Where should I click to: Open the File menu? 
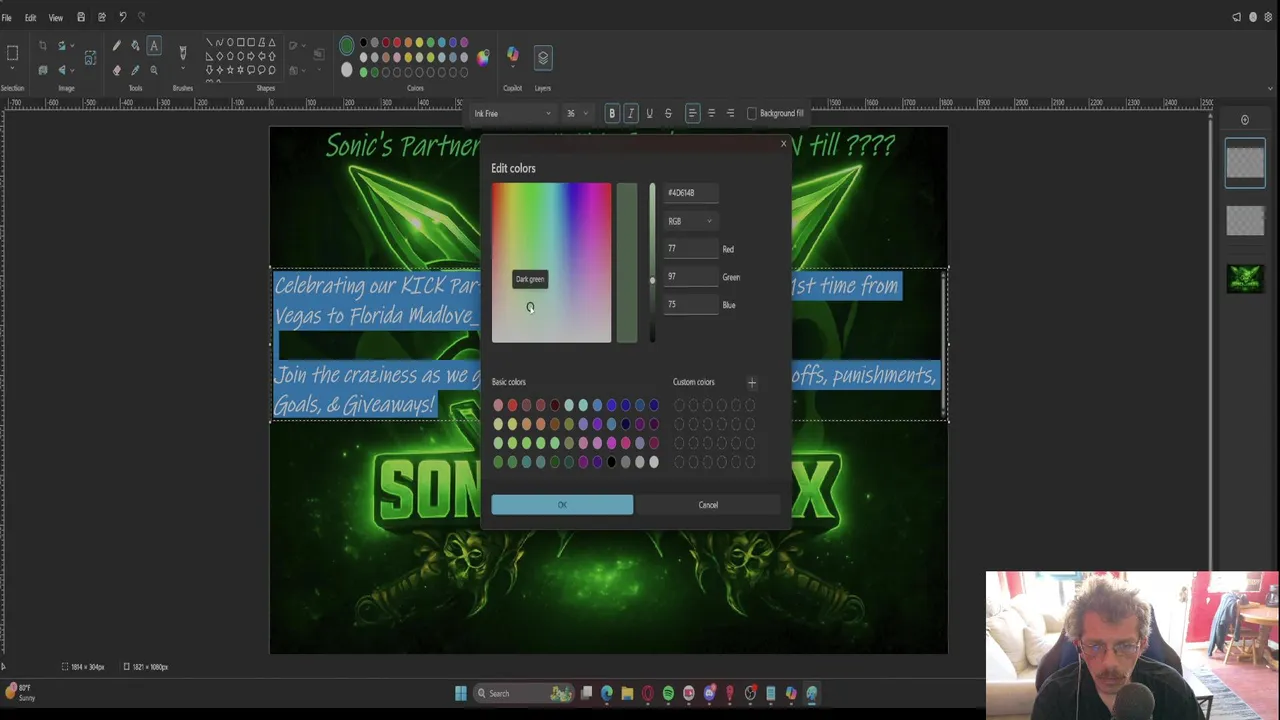[x=7, y=17]
